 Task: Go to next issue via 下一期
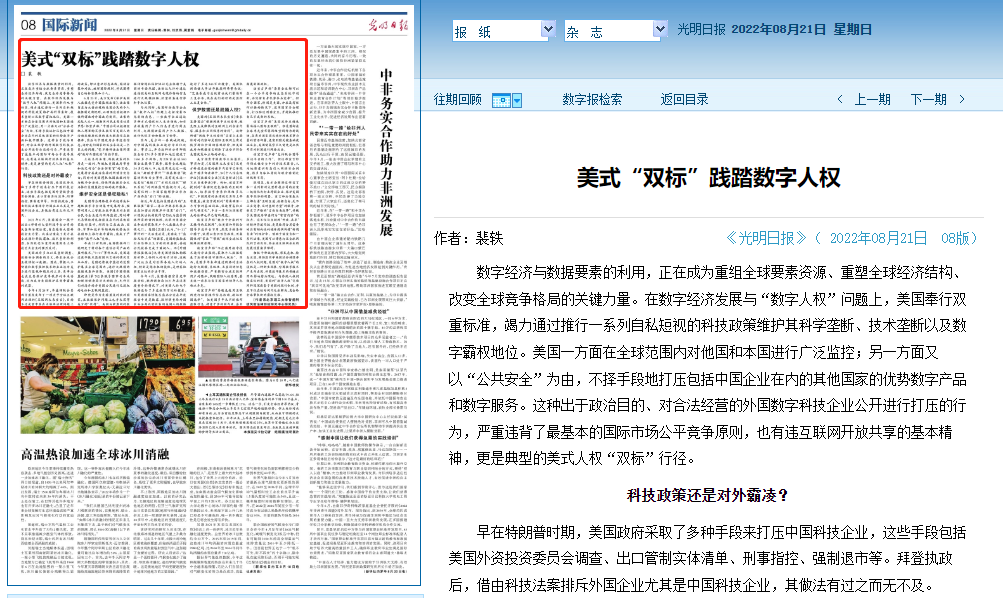point(928,99)
